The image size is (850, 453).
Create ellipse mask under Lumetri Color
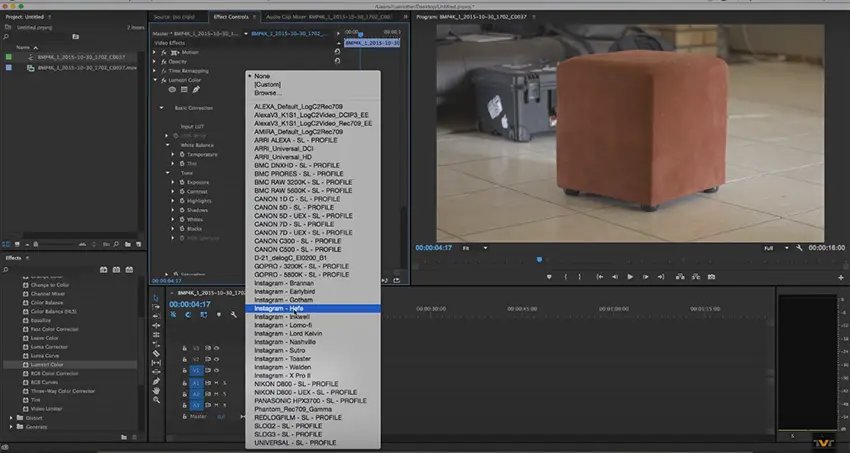coord(172,89)
